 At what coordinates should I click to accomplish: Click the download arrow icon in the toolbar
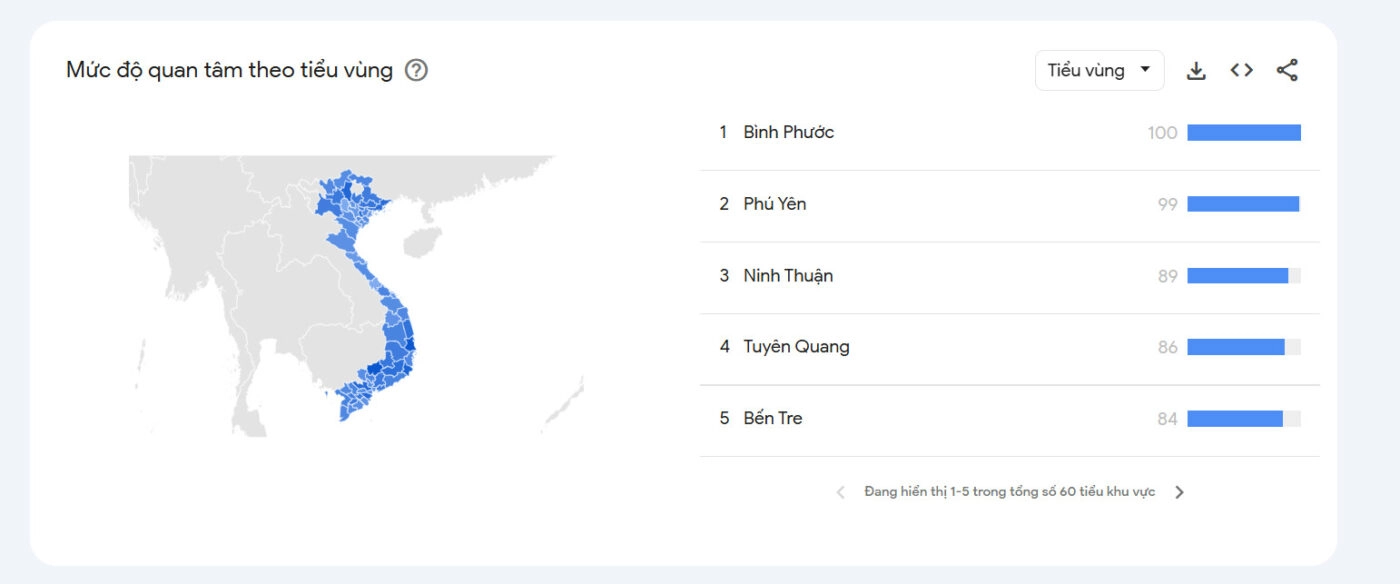1196,70
